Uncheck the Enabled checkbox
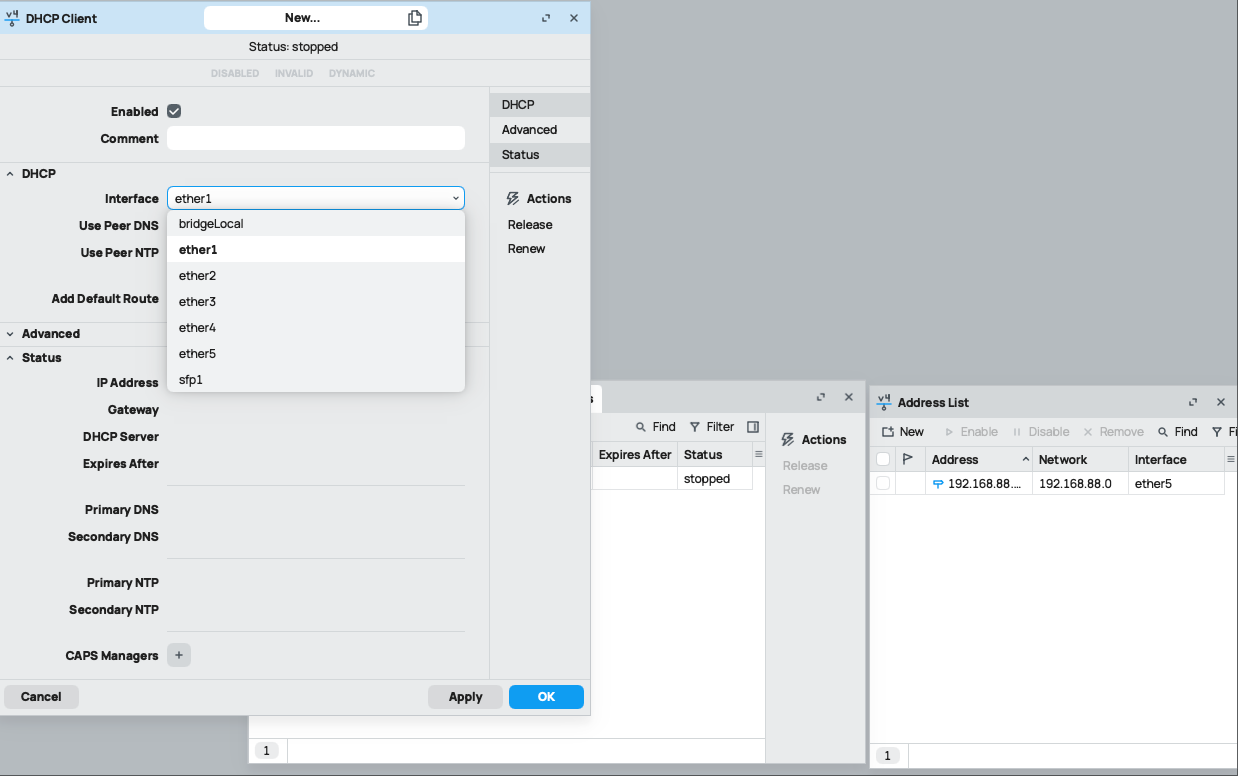 pyautogui.click(x=174, y=112)
